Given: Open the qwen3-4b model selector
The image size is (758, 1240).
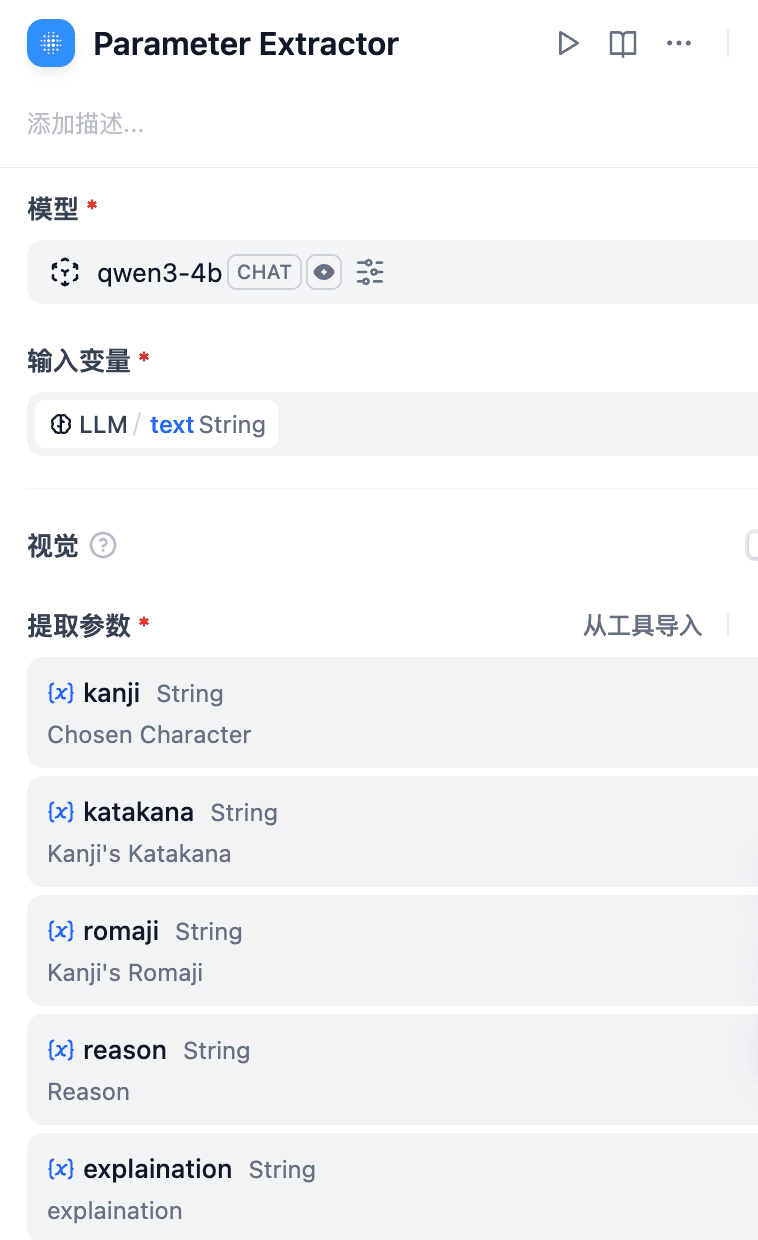Looking at the screenshot, I should pos(392,272).
